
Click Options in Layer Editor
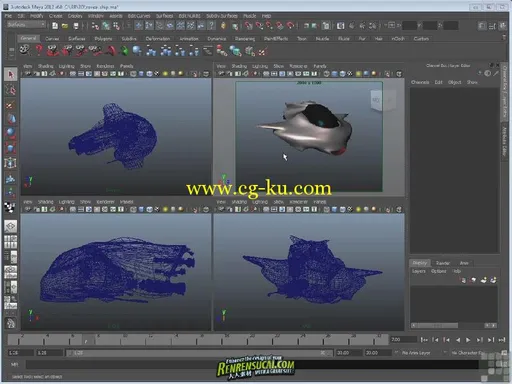[438, 271]
